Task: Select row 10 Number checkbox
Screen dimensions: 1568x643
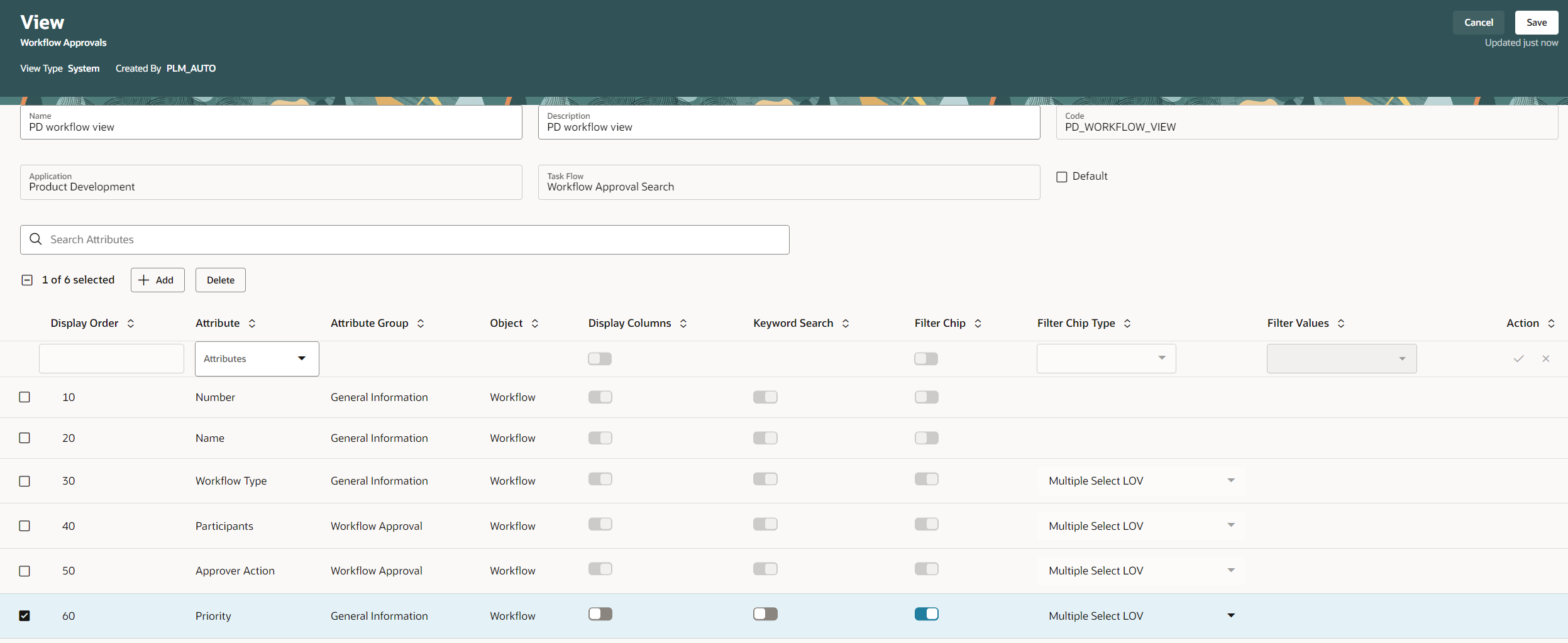Action: tap(25, 397)
